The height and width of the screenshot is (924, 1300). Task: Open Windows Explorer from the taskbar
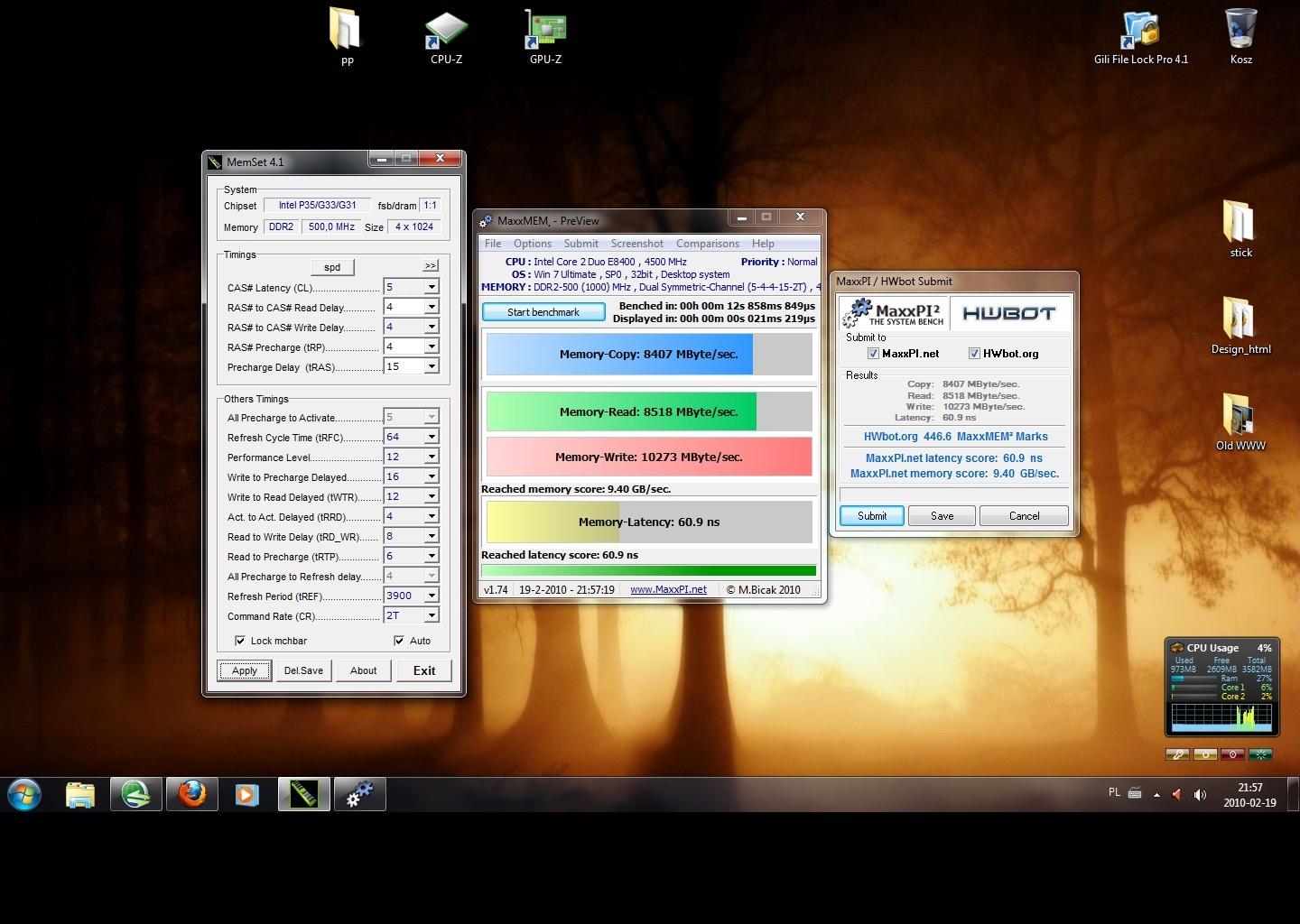(x=80, y=795)
